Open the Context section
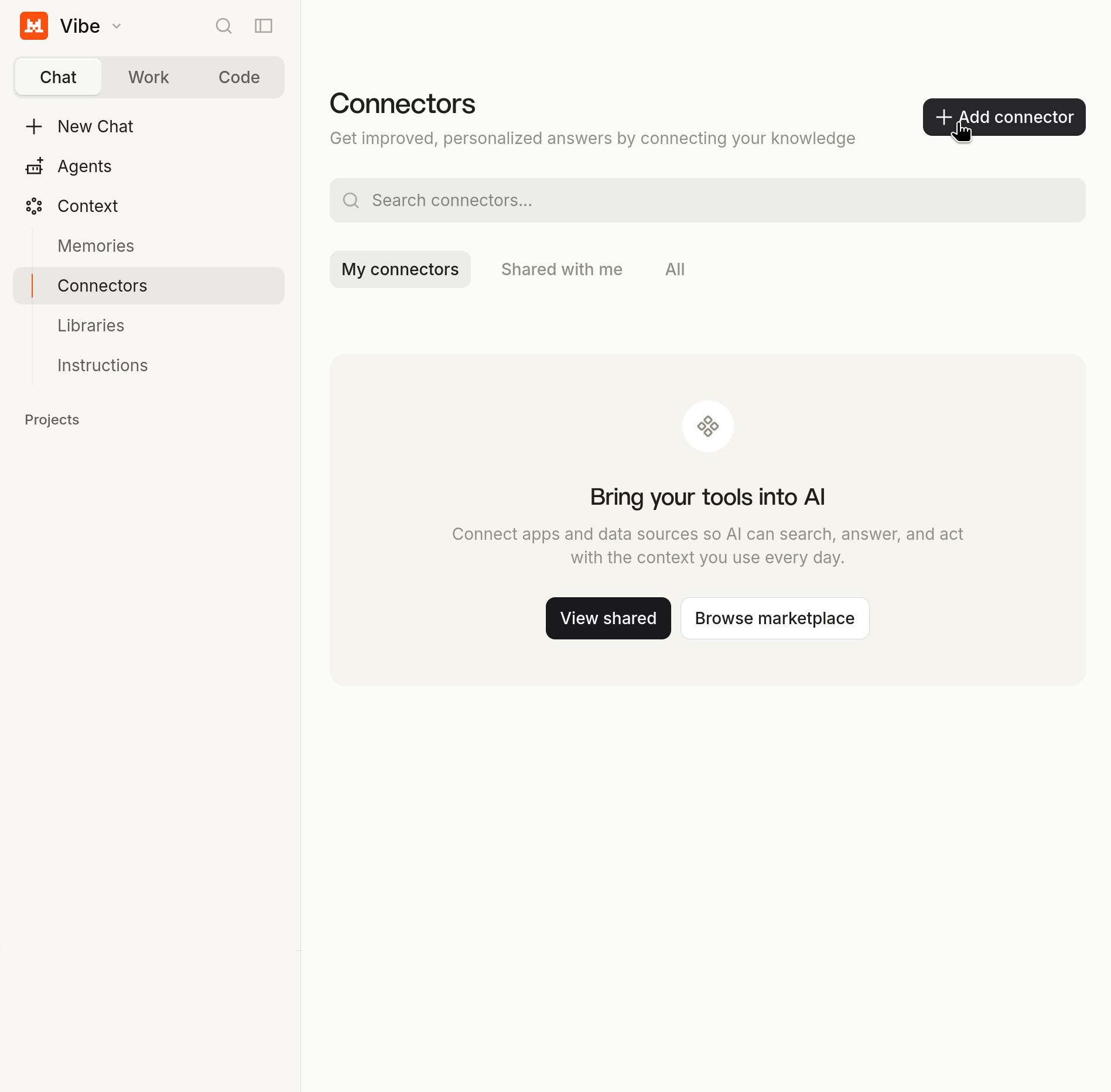Image resolution: width=1111 pixels, height=1092 pixels. tap(149, 206)
